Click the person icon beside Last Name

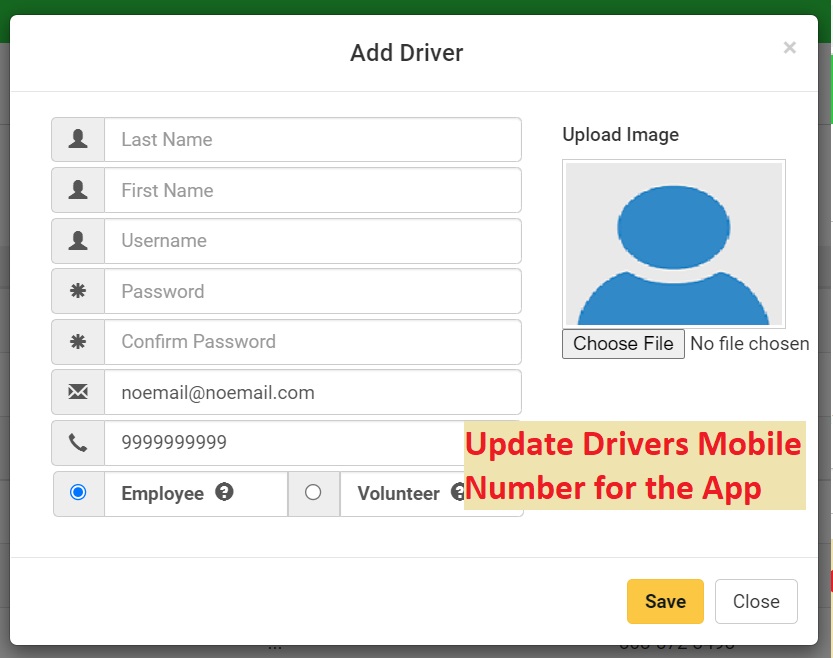point(78,139)
